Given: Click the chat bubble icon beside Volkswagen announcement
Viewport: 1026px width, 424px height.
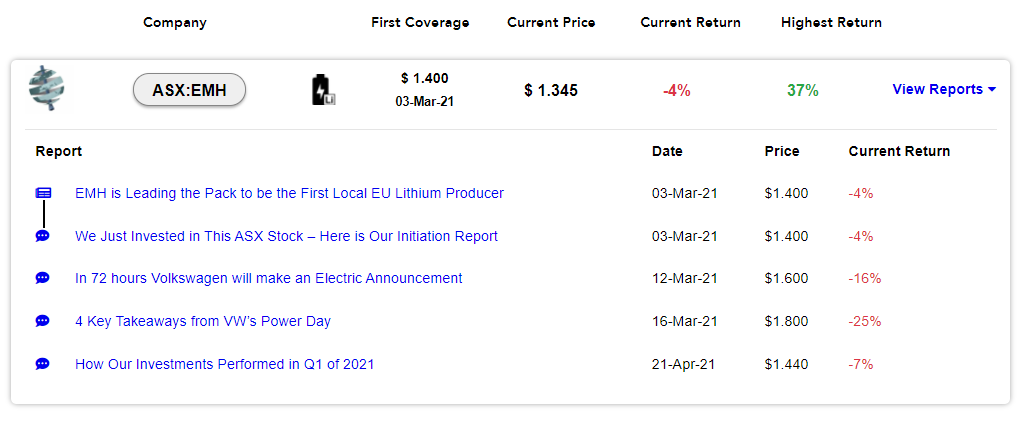Looking at the screenshot, I should 43,278.
